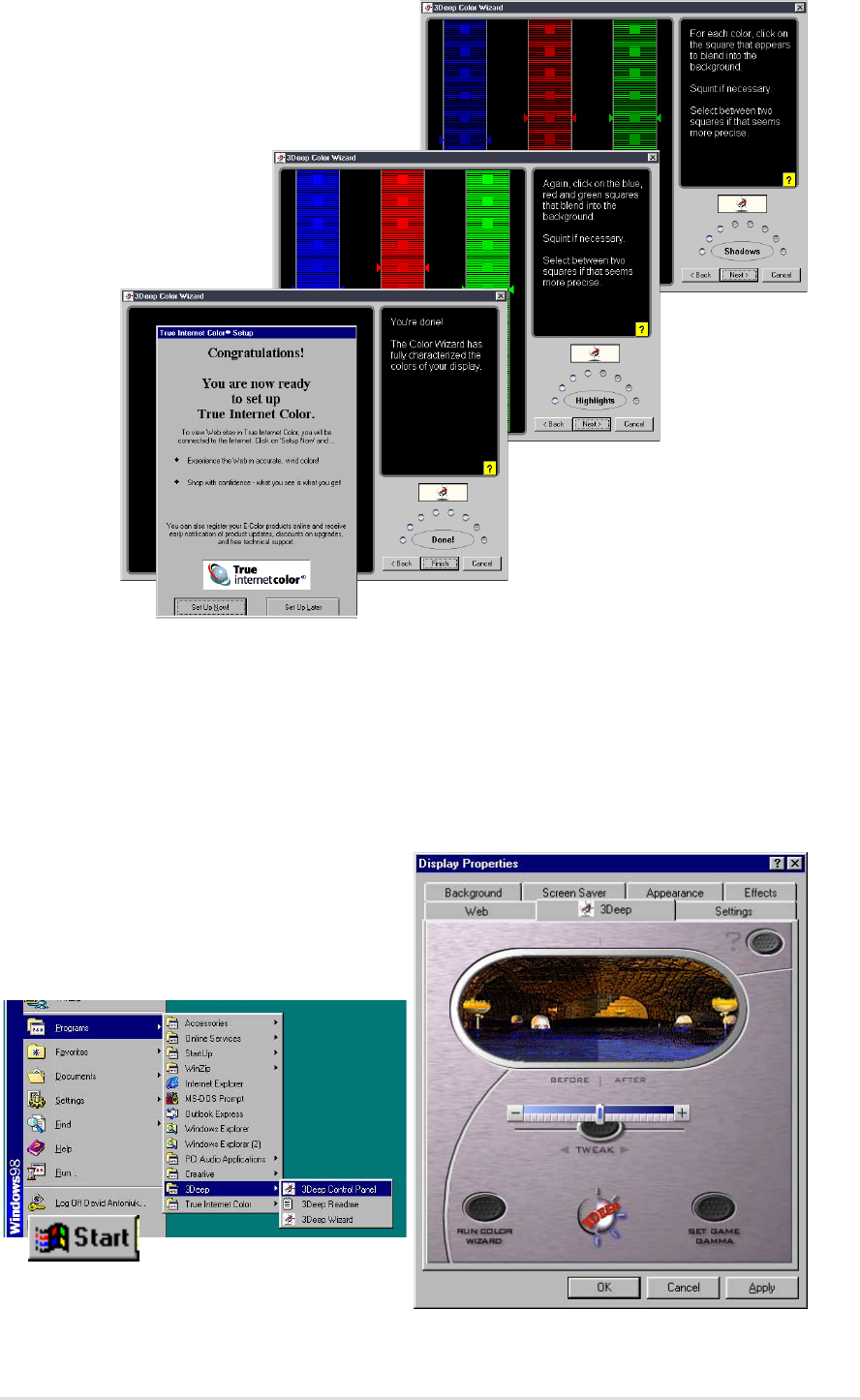The width and height of the screenshot is (860, 1400).
Task: Switch to the Settings tab in Display Properties
Action: (x=734, y=911)
